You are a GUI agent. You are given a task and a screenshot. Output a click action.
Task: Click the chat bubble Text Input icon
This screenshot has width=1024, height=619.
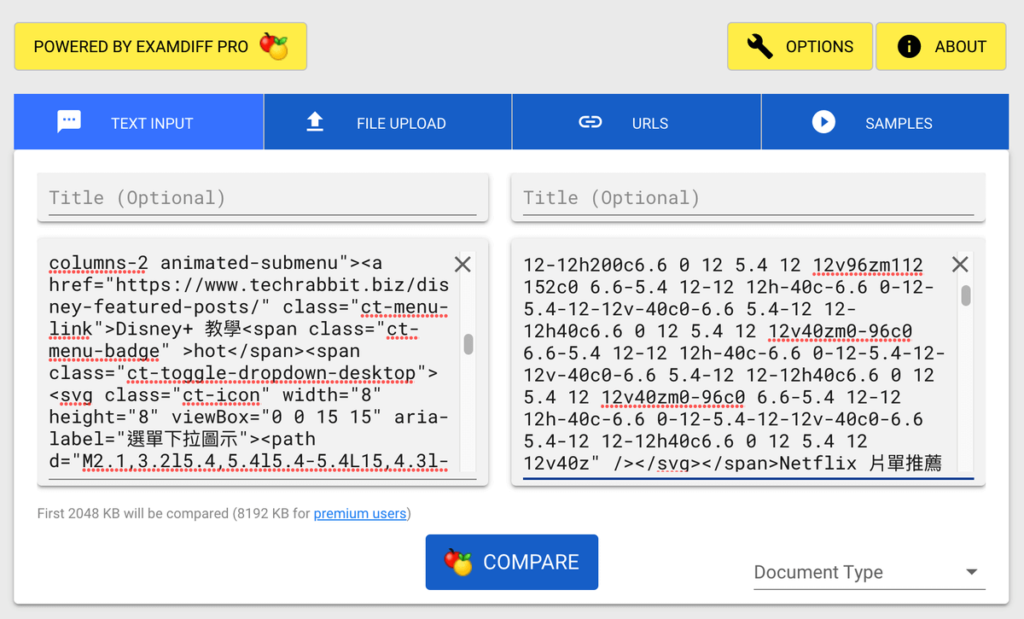[x=69, y=121]
